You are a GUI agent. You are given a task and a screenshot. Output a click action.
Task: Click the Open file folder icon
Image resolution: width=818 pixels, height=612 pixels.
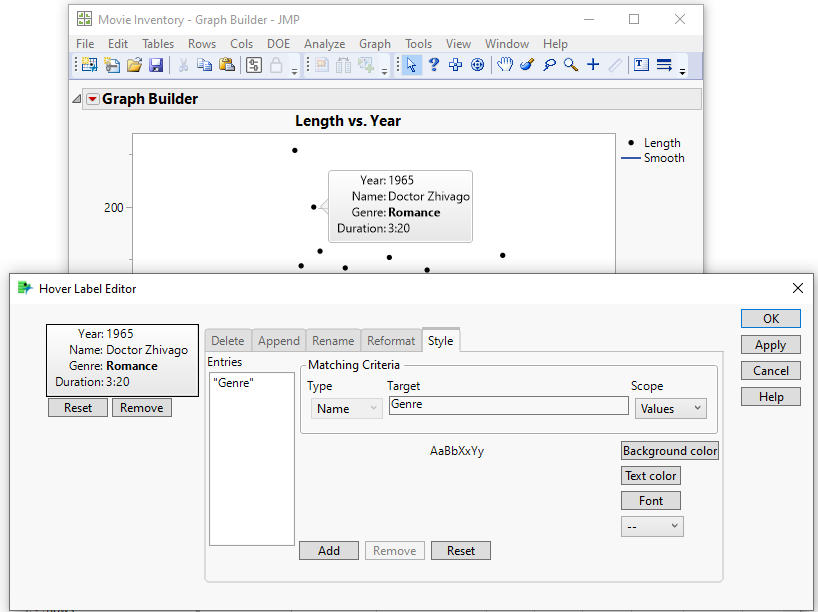click(x=134, y=65)
